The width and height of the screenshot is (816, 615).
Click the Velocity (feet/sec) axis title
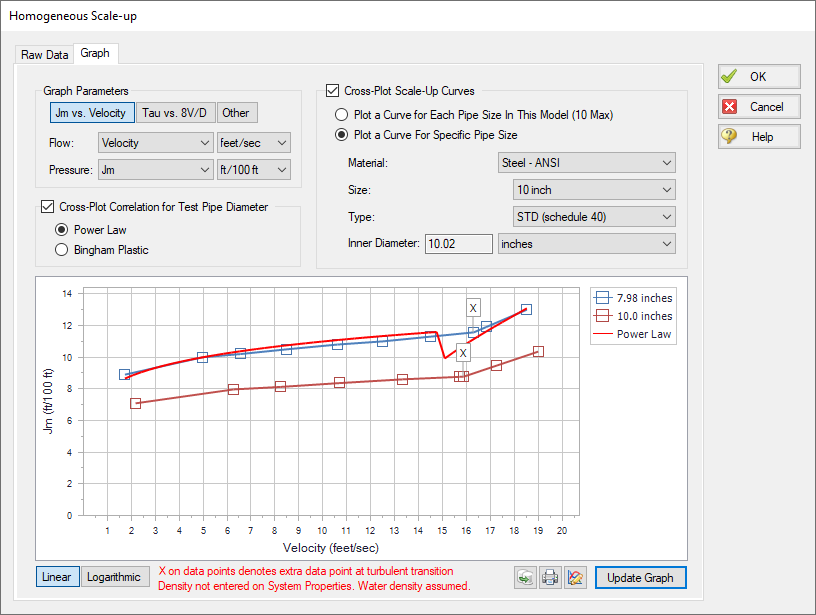[x=330, y=548]
